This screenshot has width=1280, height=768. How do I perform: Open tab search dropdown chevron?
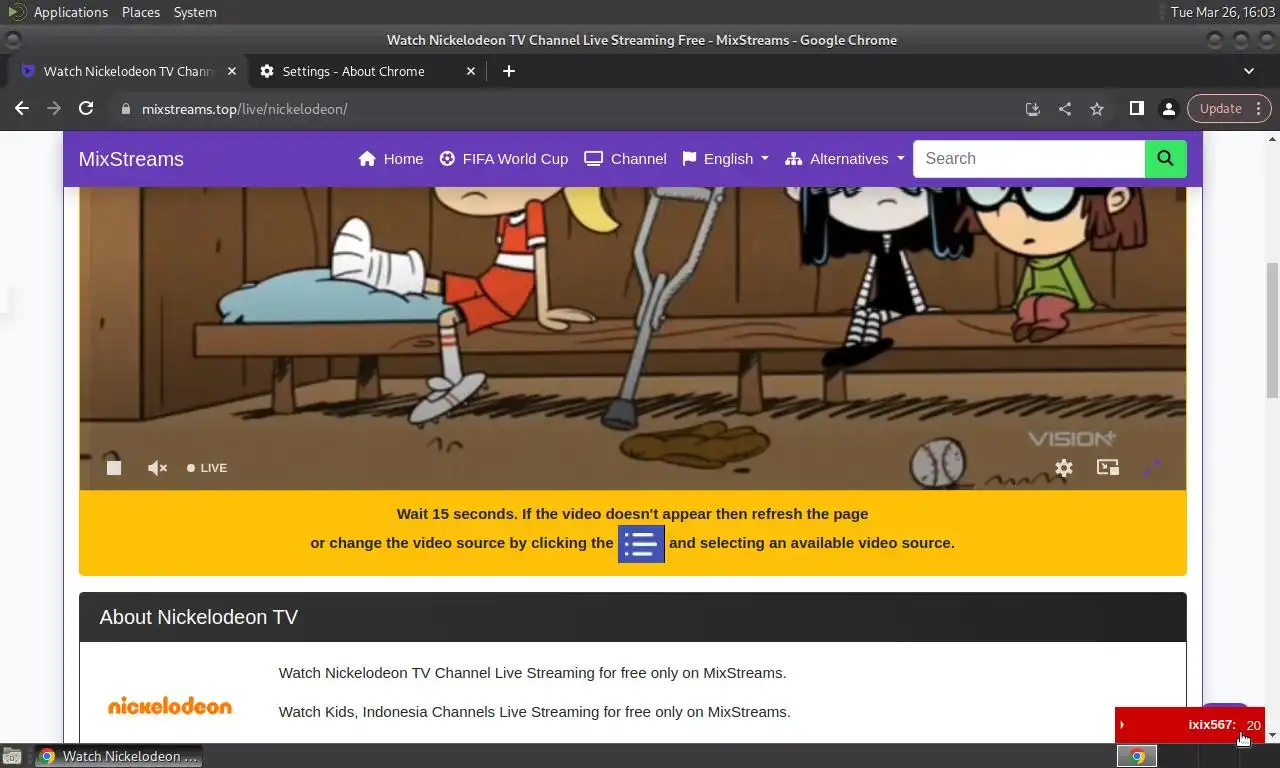click(1249, 71)
